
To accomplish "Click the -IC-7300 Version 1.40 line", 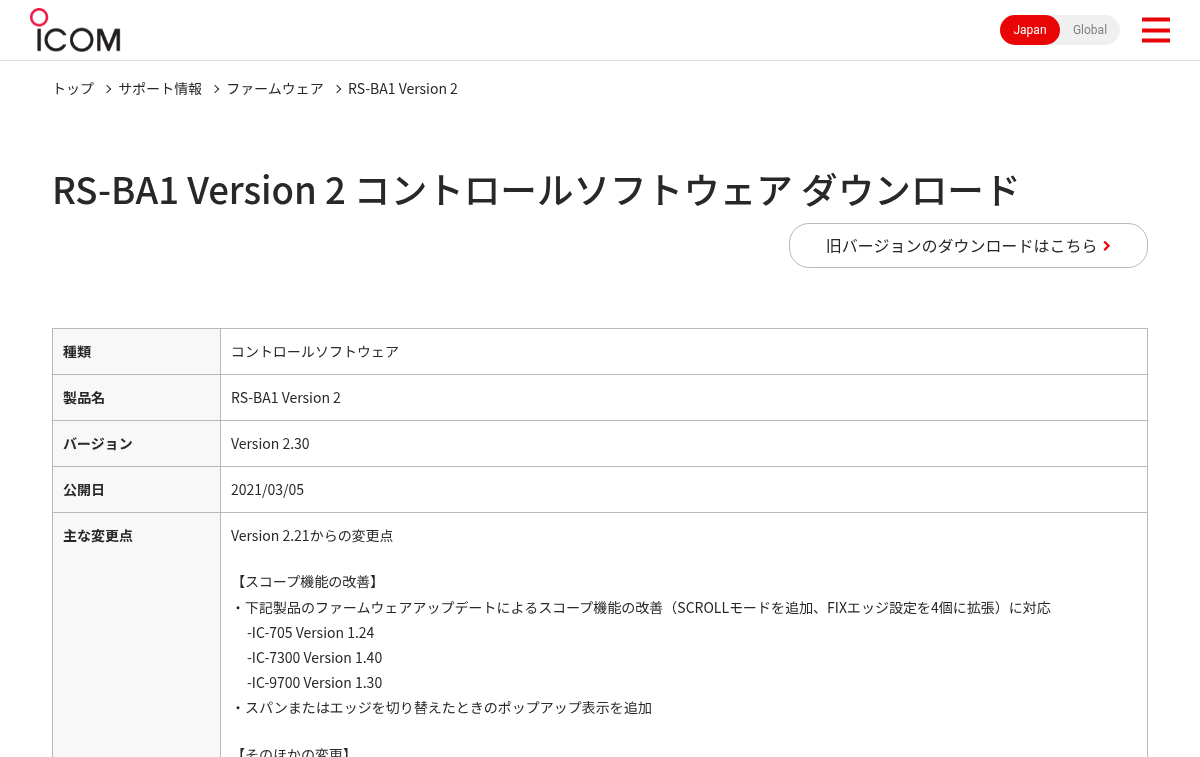I will point(314,658).
